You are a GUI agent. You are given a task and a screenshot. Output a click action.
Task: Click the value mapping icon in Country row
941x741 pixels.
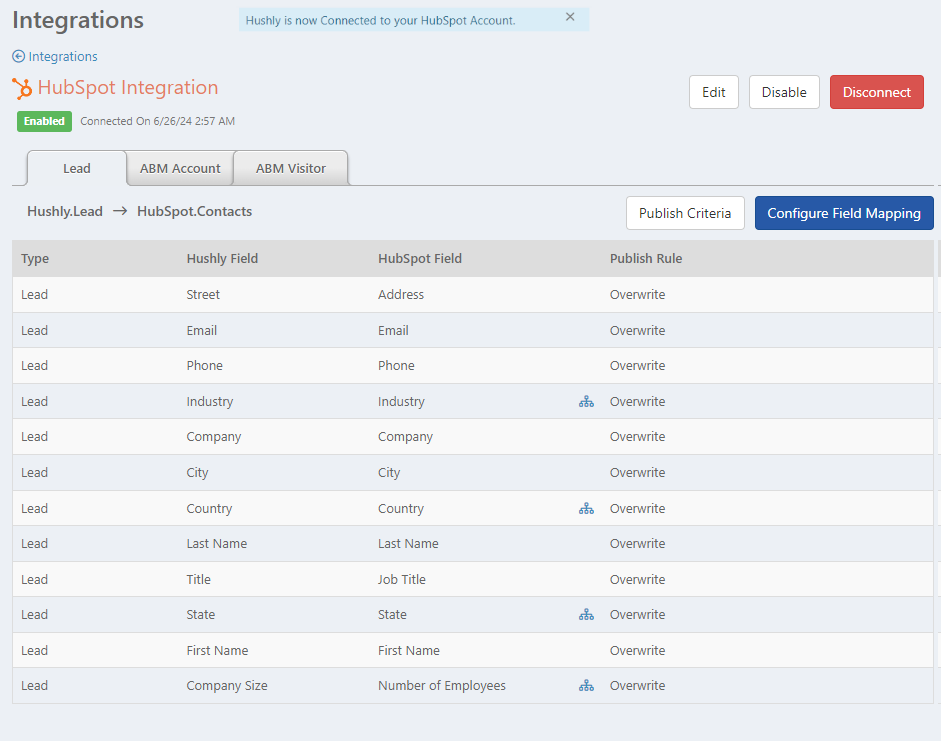point(586,509)
